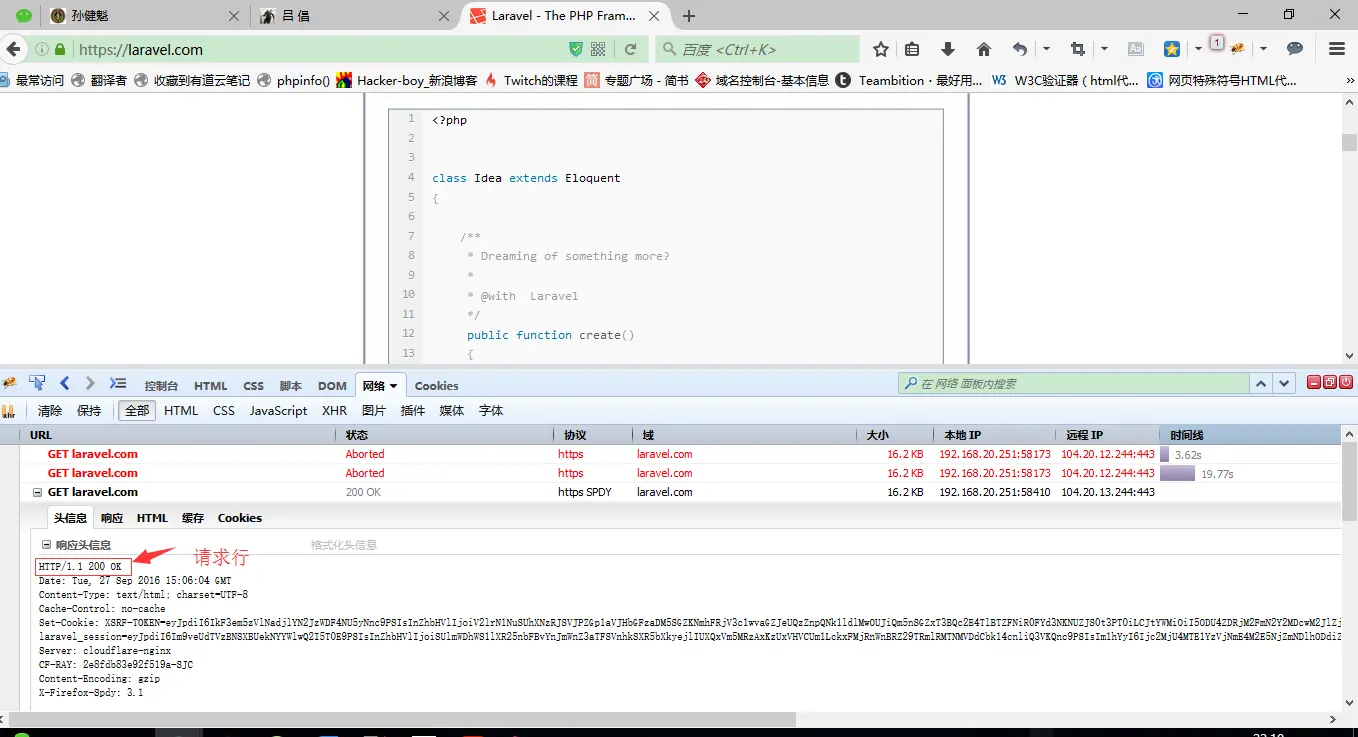Switch to the 控制台 panel tab
Image resolution: width=1358 pixels, height=737 pixels.
[x=161, y=386]
